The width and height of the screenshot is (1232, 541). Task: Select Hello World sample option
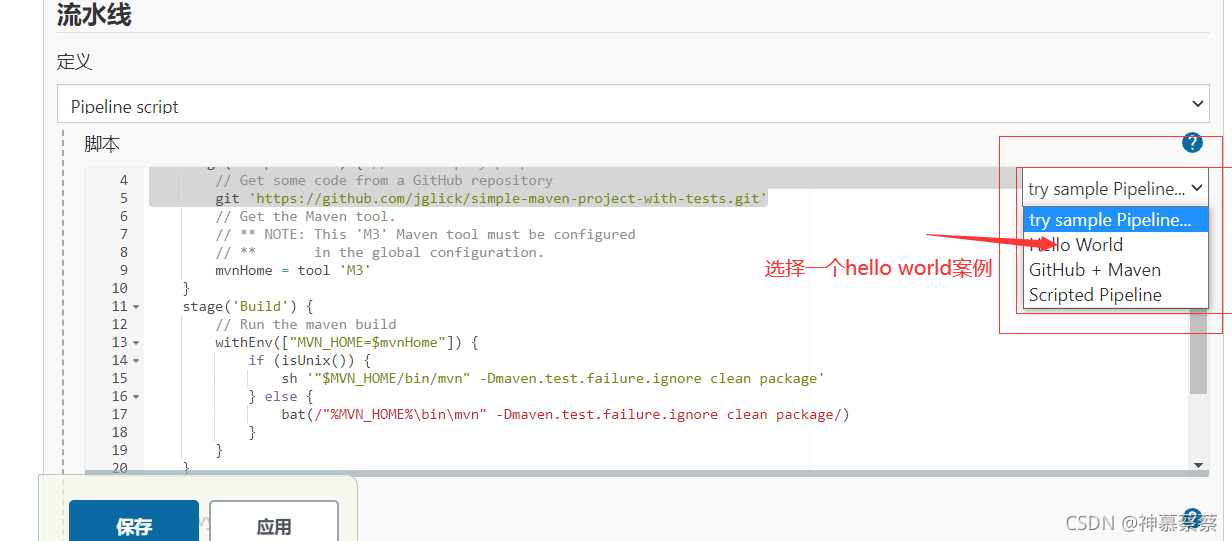click(1115, 245)
